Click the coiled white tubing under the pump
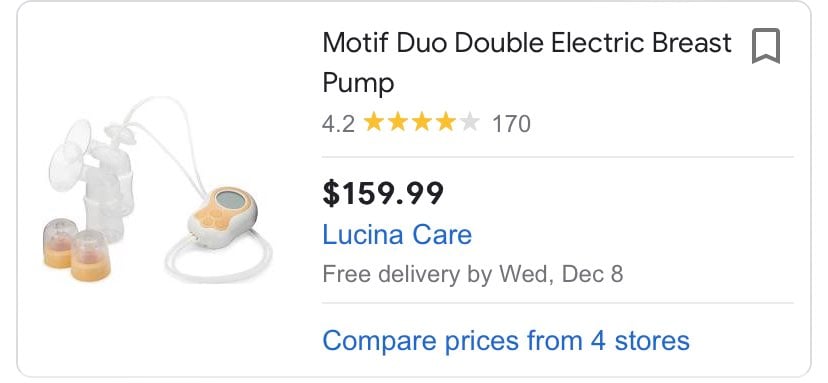The width and height of the screenshot is (828, 383). click(218, 258)
